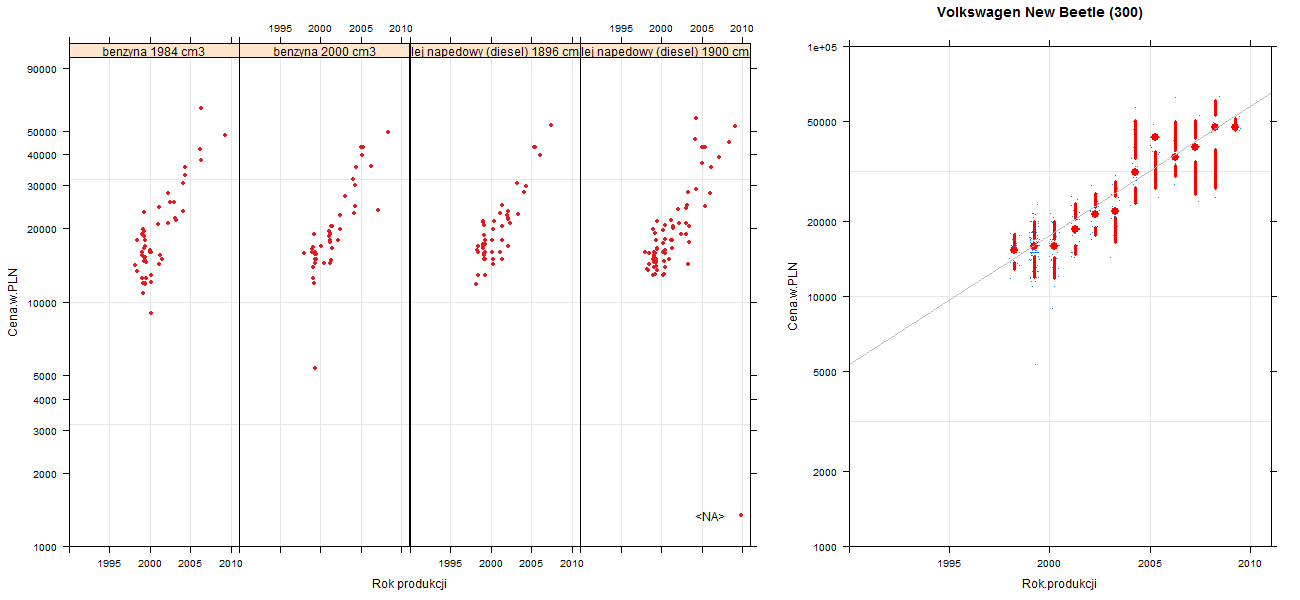
Task: Click the "50000" tick label on the Volkswagen plot
Action: [x=823, y=122]
